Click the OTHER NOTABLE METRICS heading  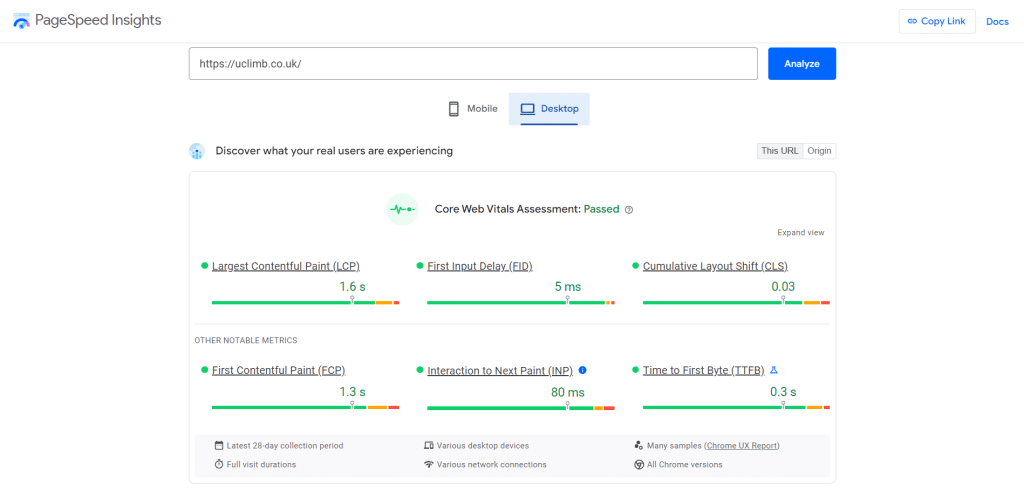(246, 340)
